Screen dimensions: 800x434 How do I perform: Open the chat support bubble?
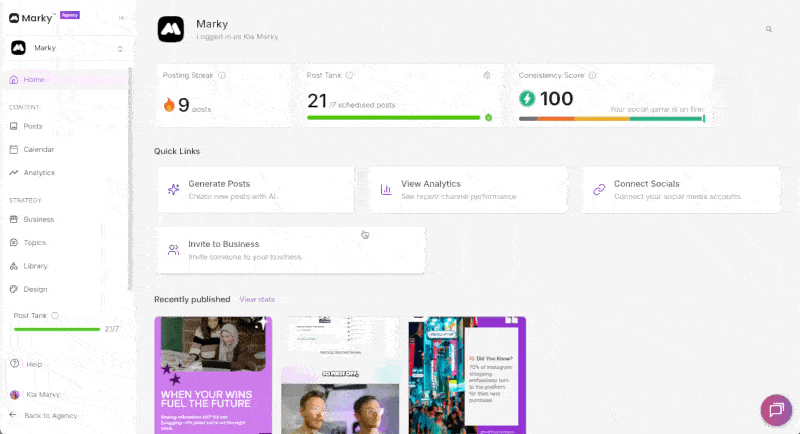(776, 410)
